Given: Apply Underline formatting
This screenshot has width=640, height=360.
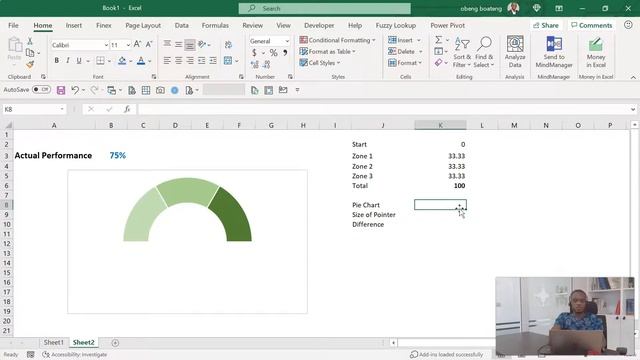Looking at the screenshot, I should (x=79, y=61).
